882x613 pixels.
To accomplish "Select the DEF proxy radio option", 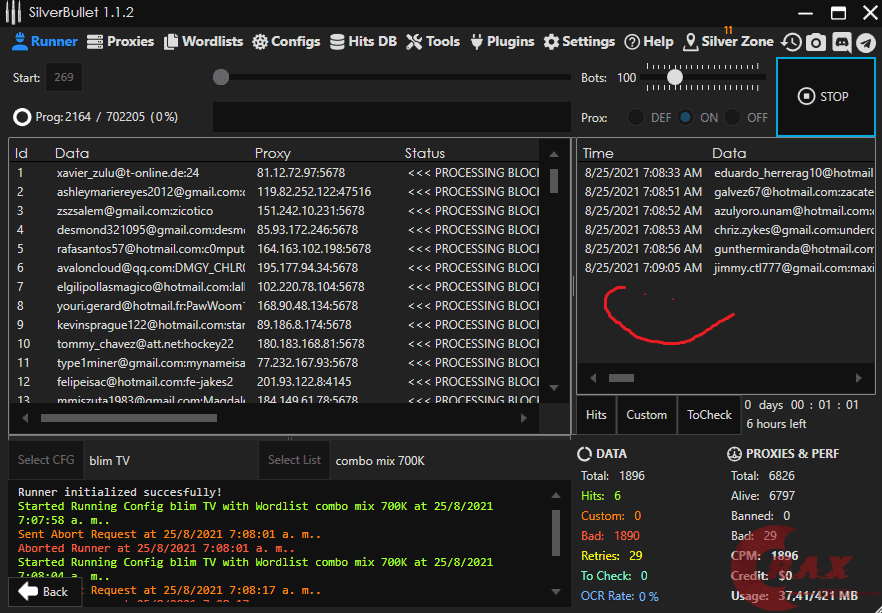I will 636,117.
